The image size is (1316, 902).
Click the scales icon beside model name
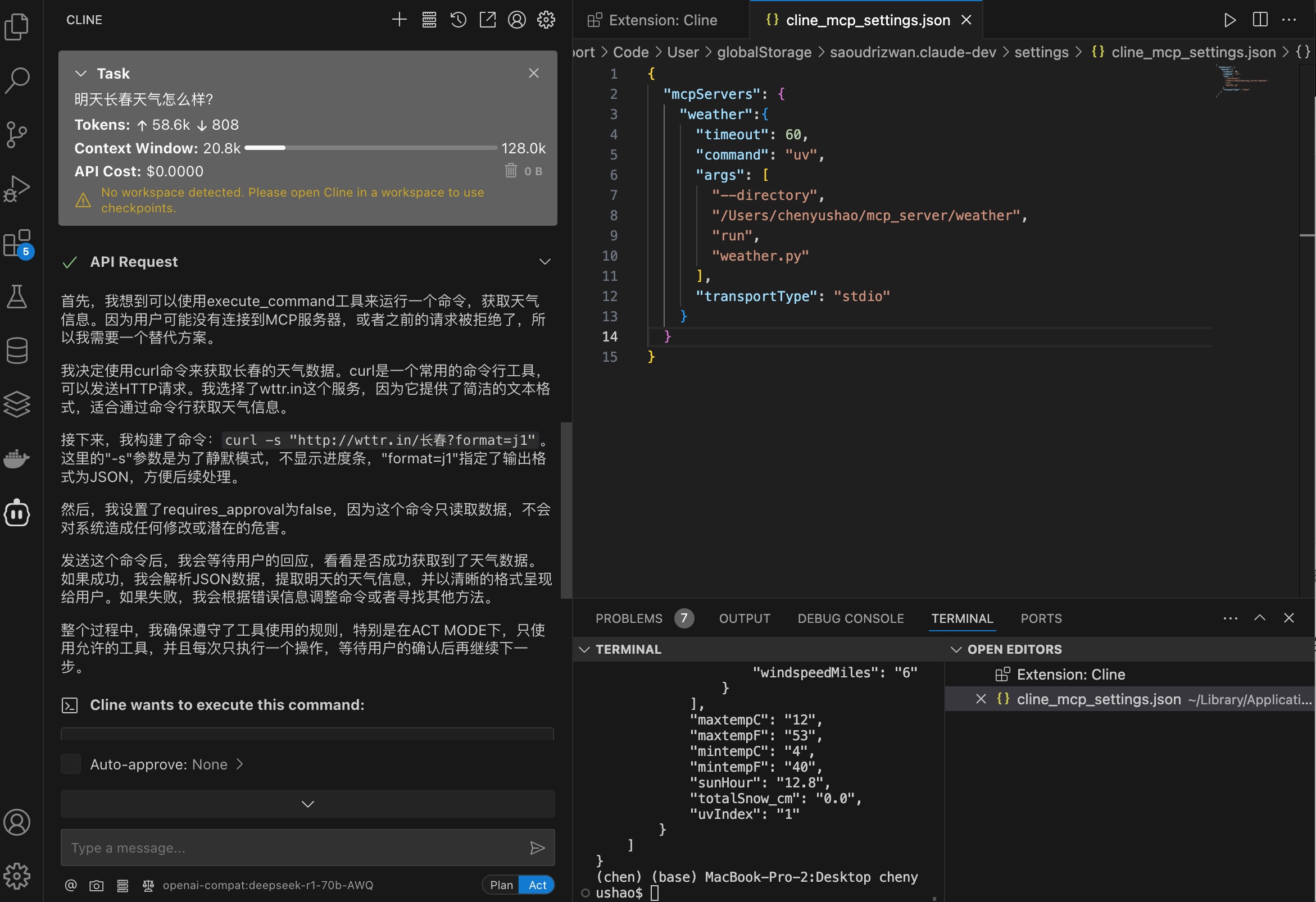pos(148,885)
